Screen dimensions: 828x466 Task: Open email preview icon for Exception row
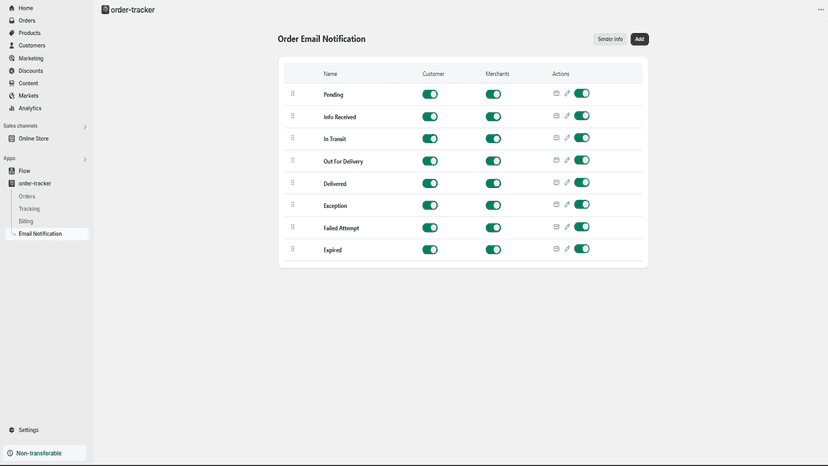(556, 204)
